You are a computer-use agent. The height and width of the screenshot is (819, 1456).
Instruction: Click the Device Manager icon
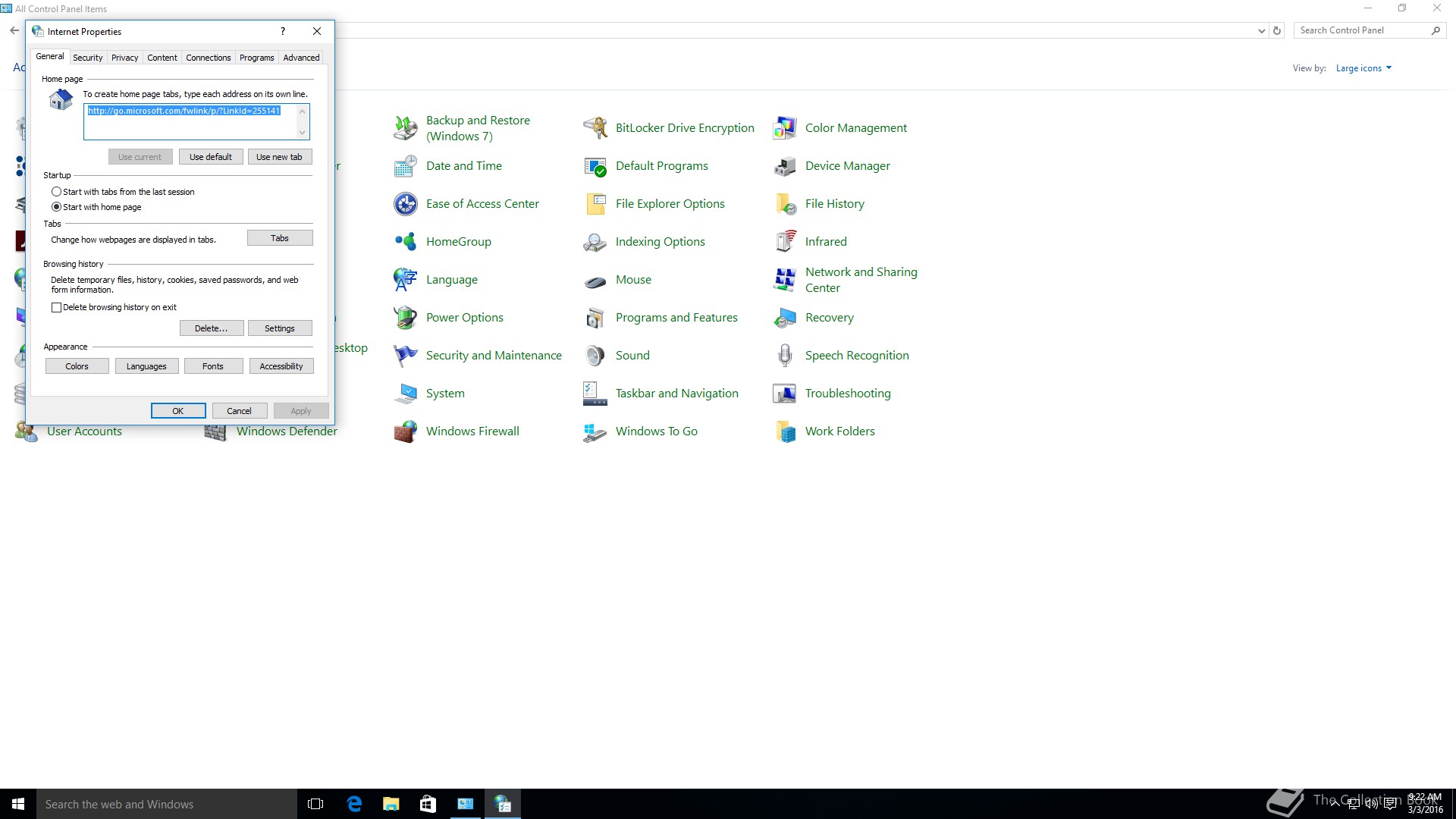click(x=785, y=166)
